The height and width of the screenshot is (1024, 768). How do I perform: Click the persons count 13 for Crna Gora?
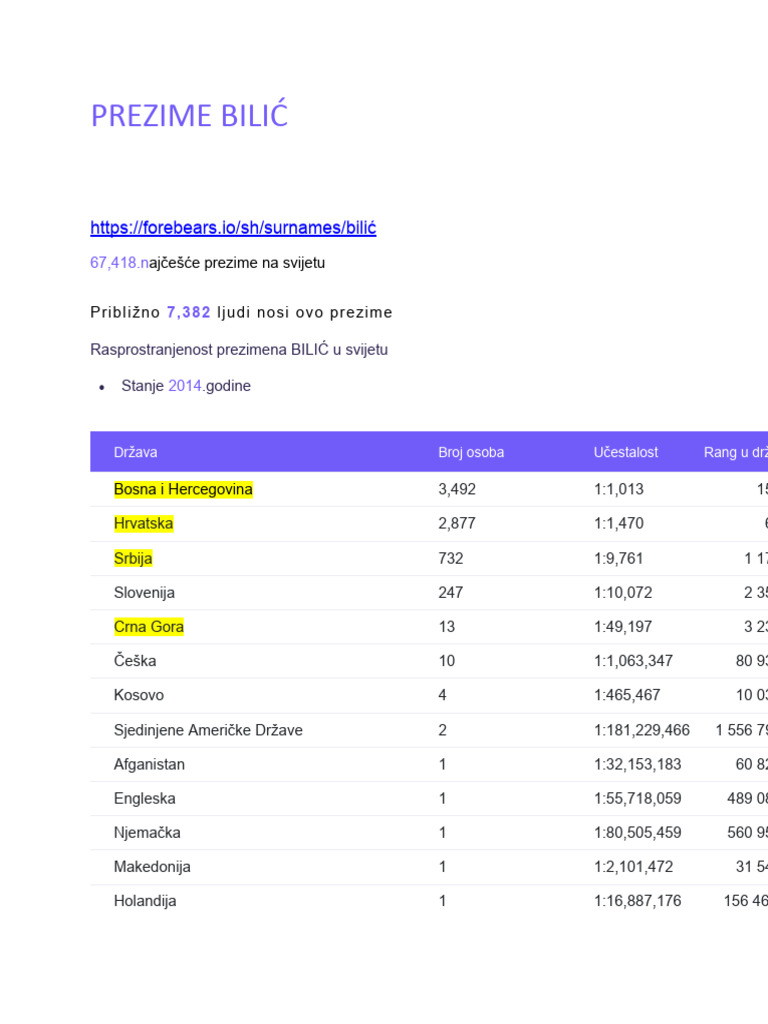(x=447, y=627)
